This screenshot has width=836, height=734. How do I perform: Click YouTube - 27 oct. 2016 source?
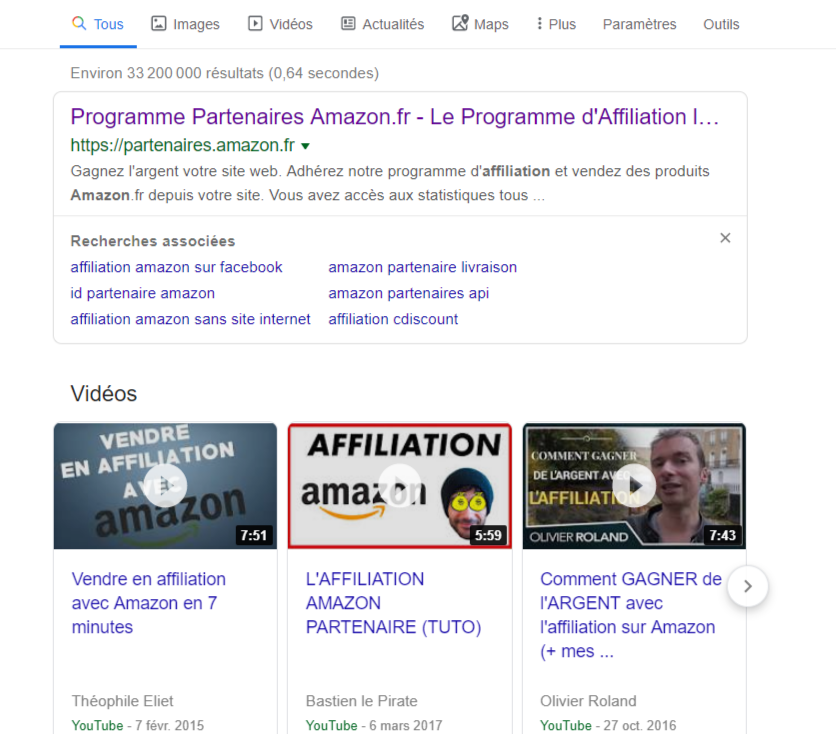(608, 725)
